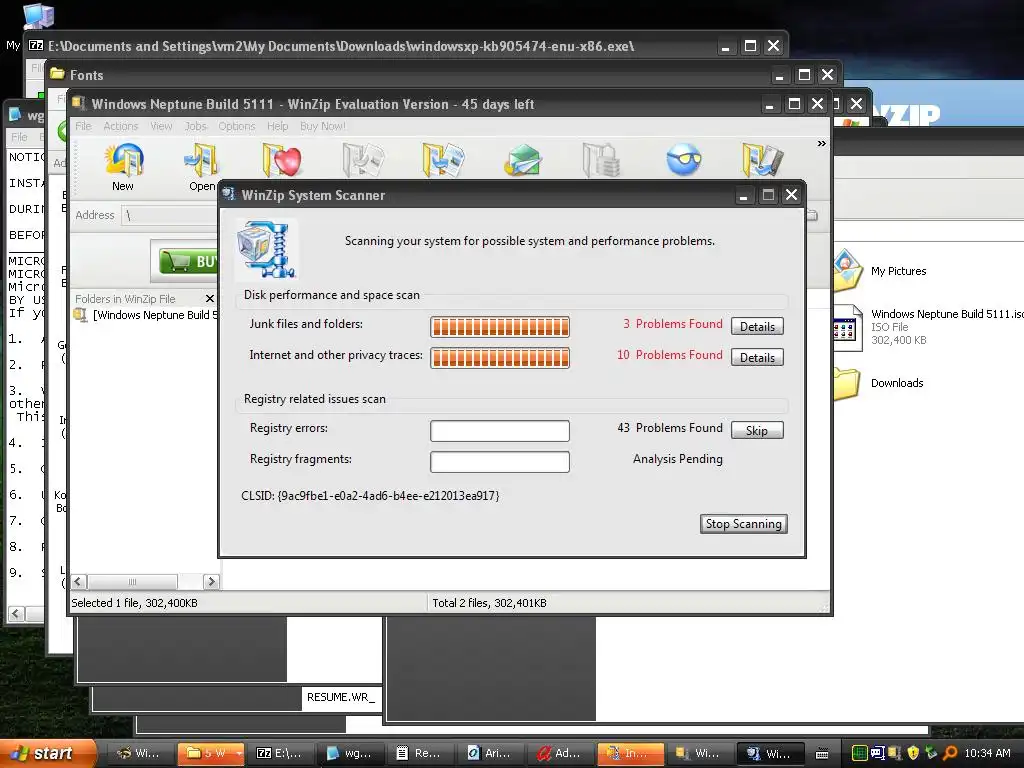Click the WinZip System Scanner vise logo

(266, 249)
